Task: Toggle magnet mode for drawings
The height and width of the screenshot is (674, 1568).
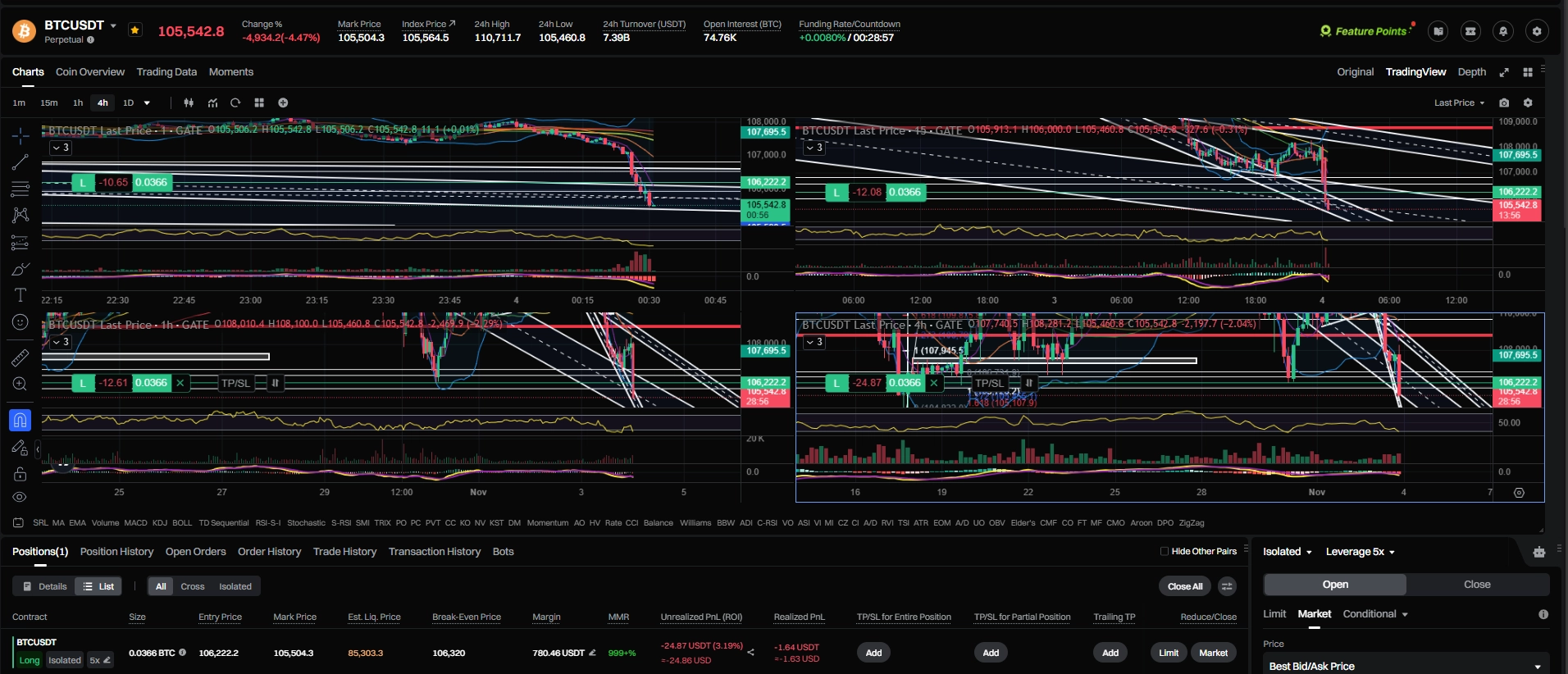Action: pos(21,421)
